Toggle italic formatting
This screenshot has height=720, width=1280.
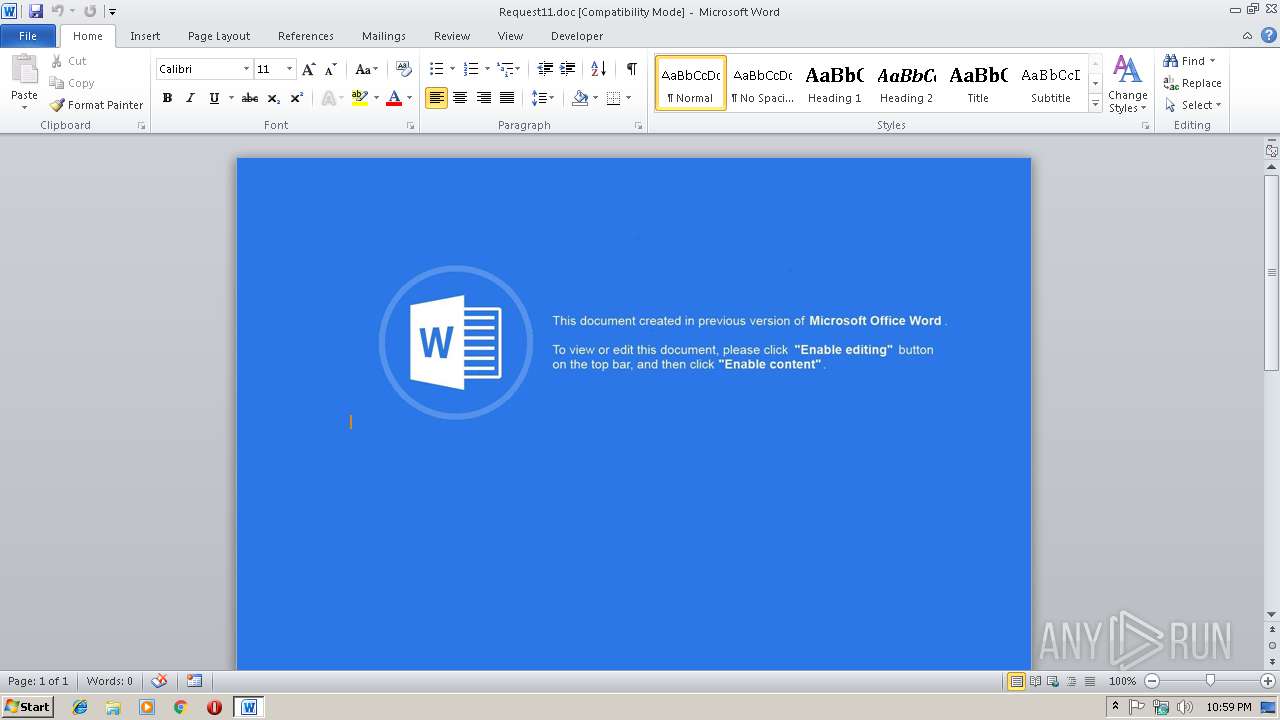190,98
